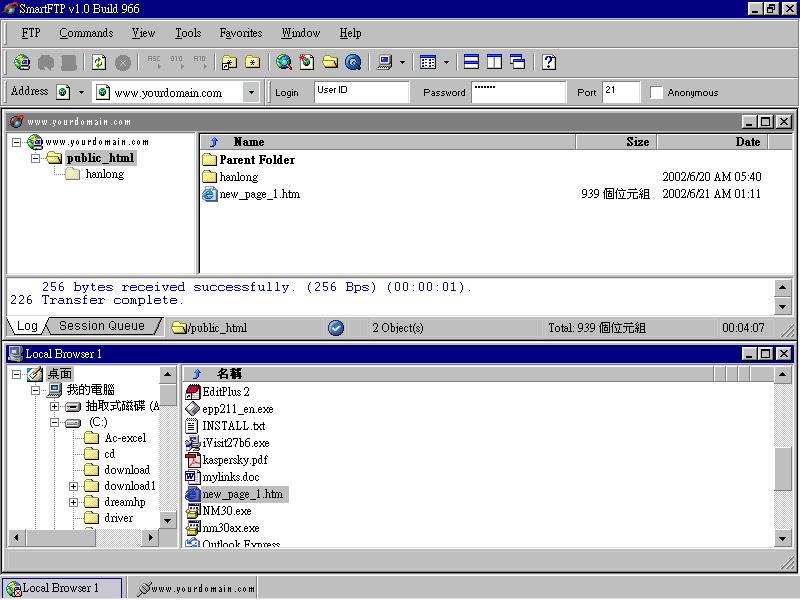Click the list view grid toolbar icon
The width and height of the screenshot is (800, 600).
(x=428, y=62)
